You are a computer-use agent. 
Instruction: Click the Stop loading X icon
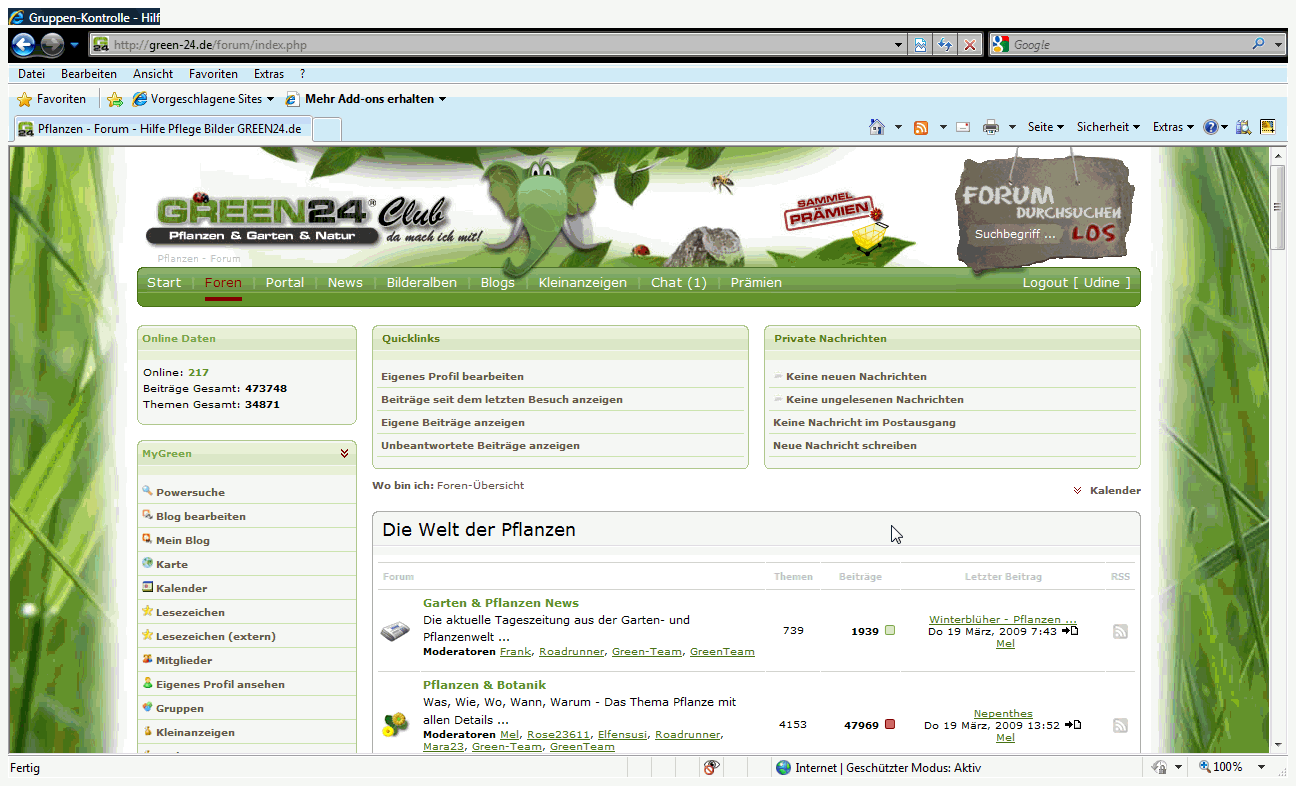[969, 45]
